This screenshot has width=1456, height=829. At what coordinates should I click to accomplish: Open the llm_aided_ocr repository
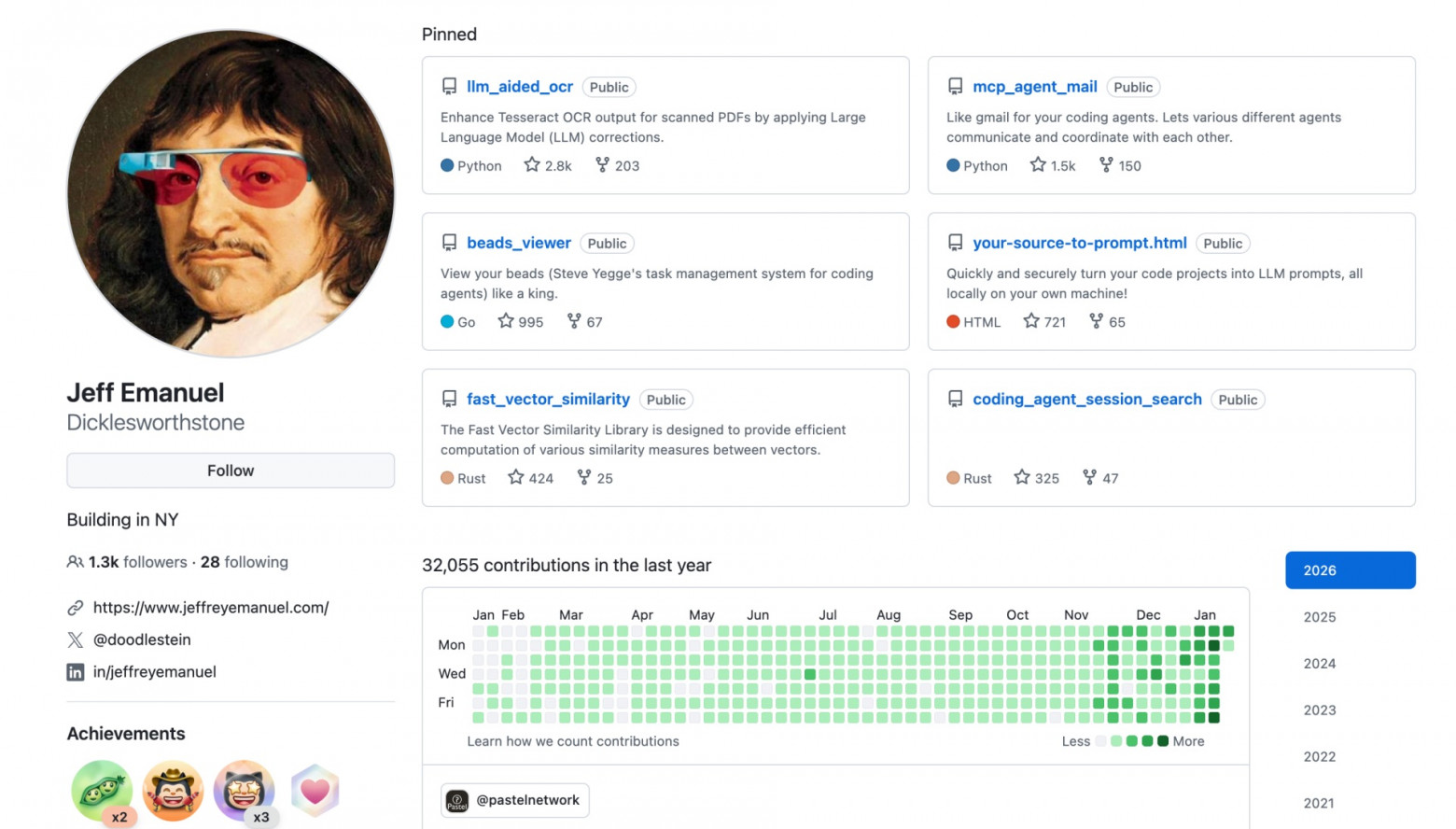coord(520,87)
